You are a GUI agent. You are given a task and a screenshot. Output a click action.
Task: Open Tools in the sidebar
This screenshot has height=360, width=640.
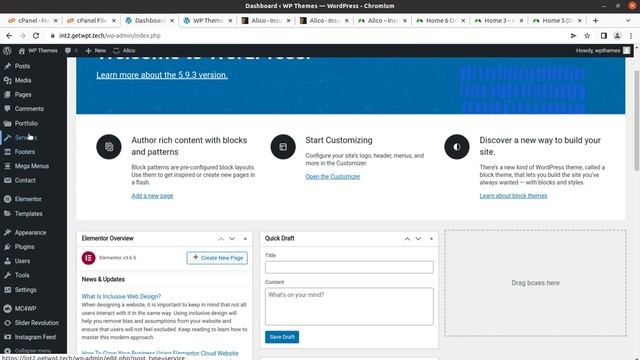(x=22, y=276)
